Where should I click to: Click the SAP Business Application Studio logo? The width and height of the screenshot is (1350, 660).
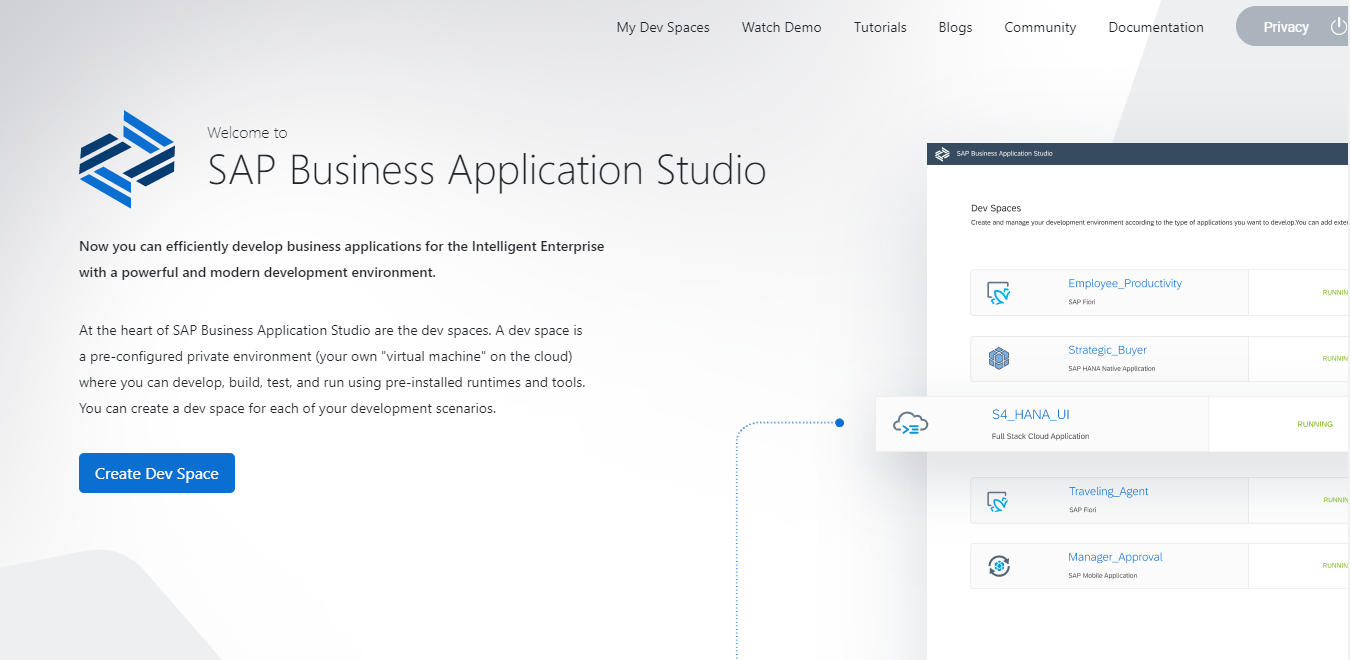[x=127, y=159]
